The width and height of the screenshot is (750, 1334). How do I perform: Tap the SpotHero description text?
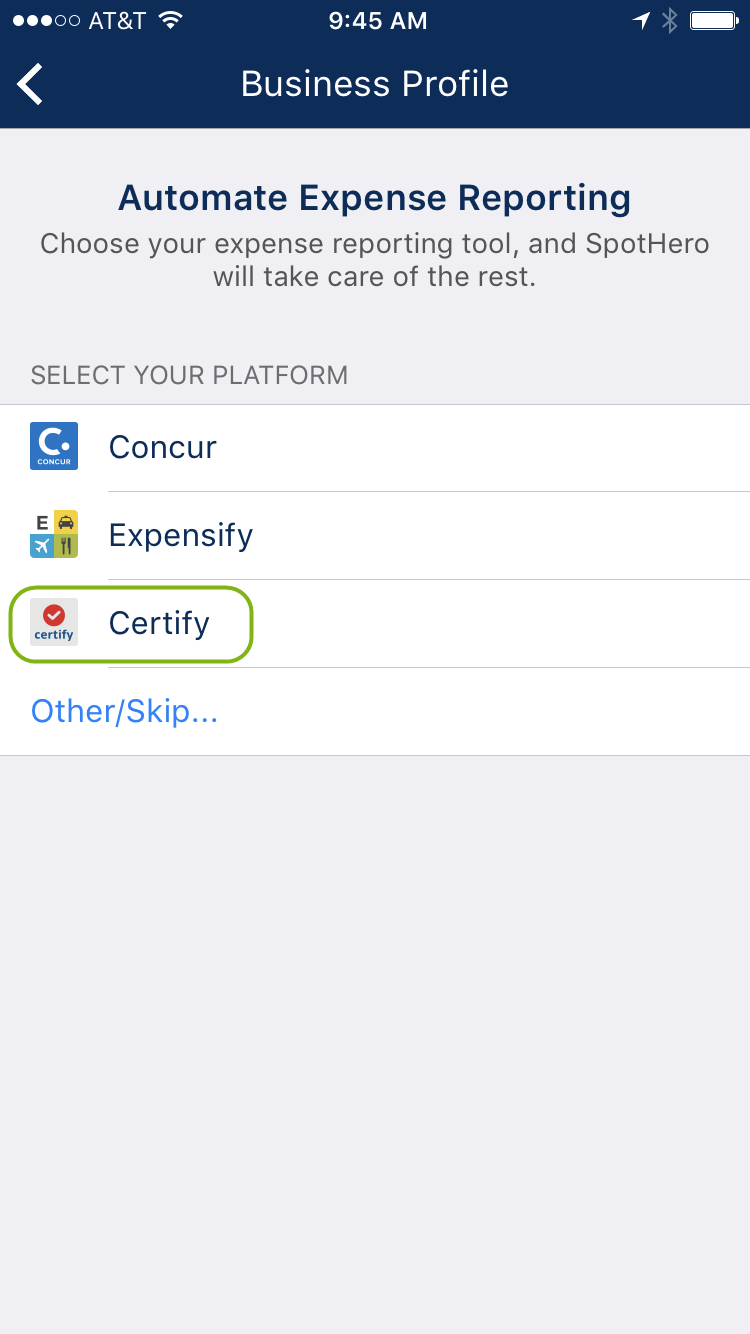click(x=375, y=260)
